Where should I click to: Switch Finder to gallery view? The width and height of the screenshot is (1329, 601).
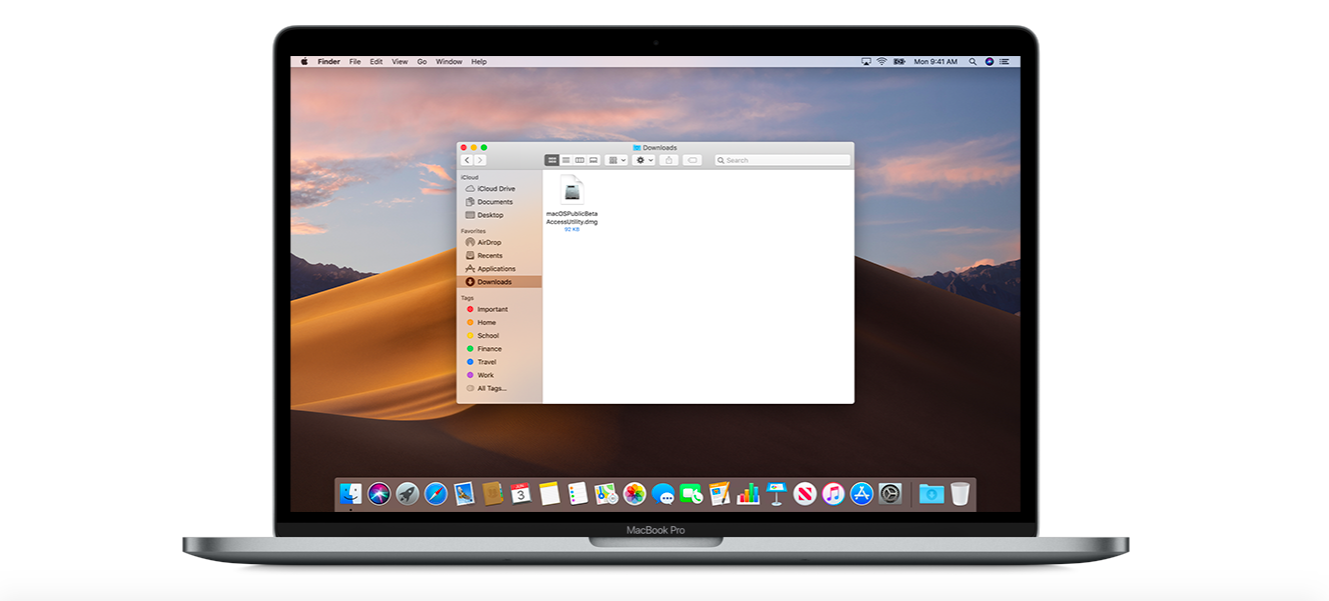tap(593, 160)
